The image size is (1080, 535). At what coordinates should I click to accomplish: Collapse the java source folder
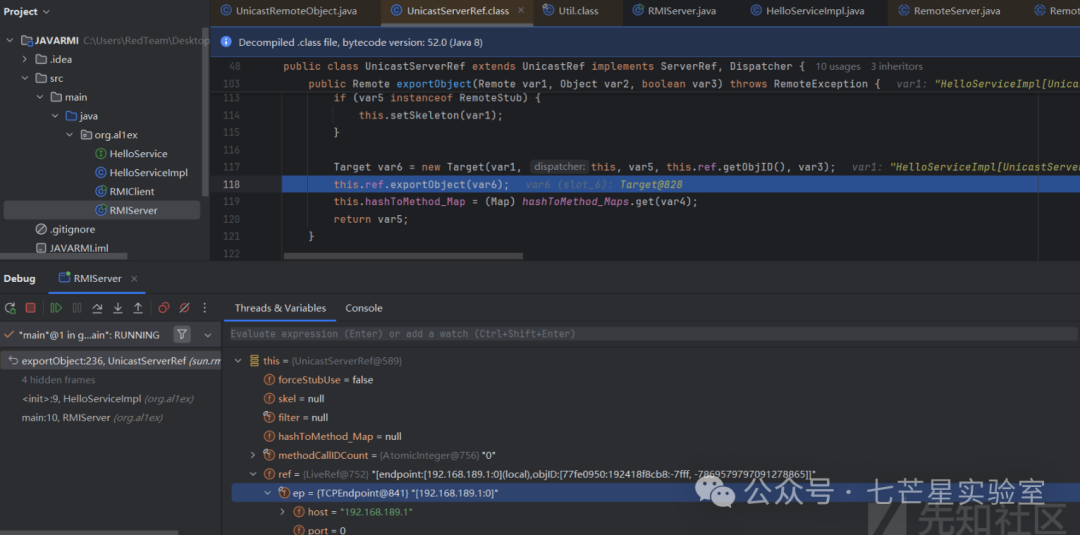click(55, 116)
